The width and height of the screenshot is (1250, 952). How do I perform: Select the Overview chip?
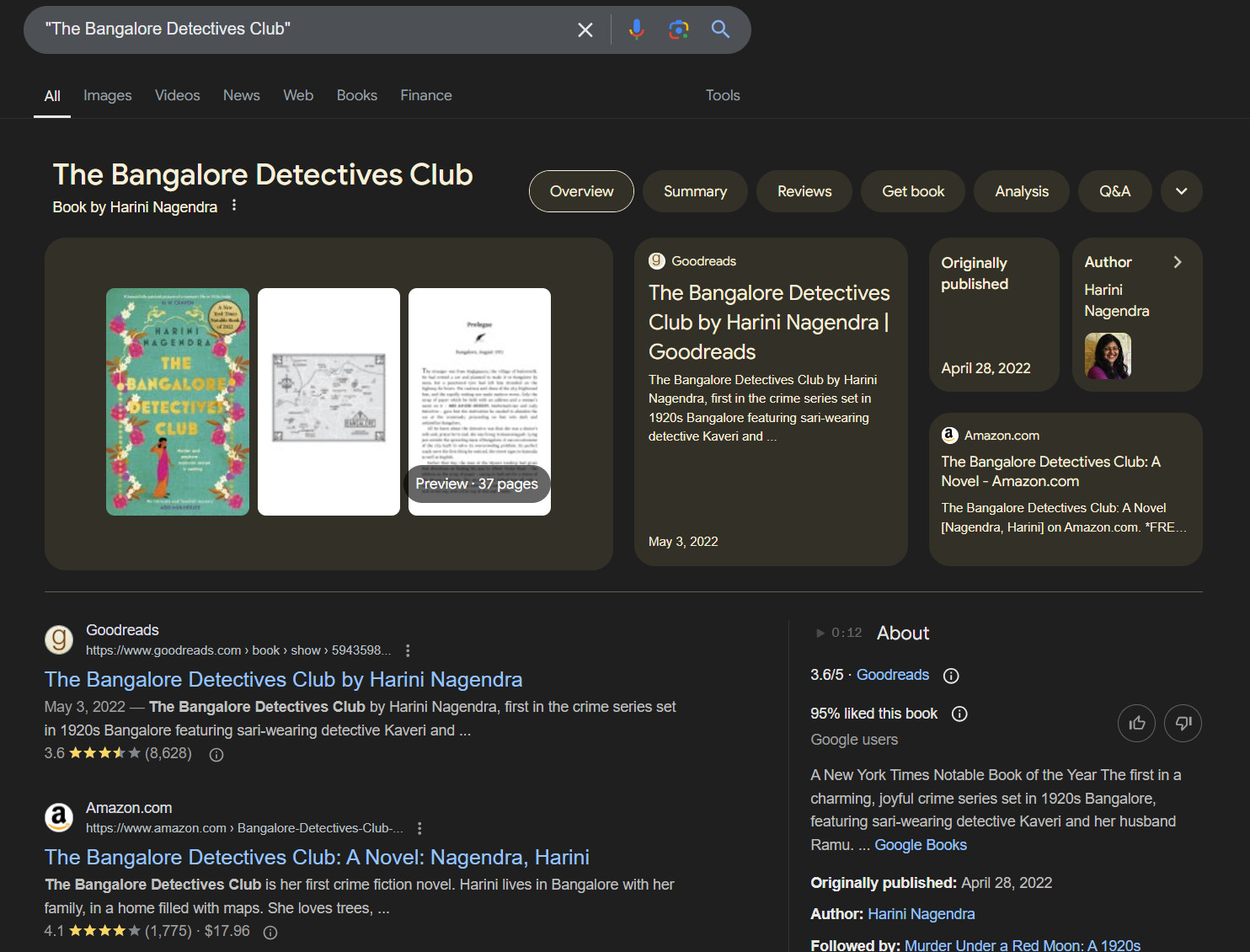point(581,191)
